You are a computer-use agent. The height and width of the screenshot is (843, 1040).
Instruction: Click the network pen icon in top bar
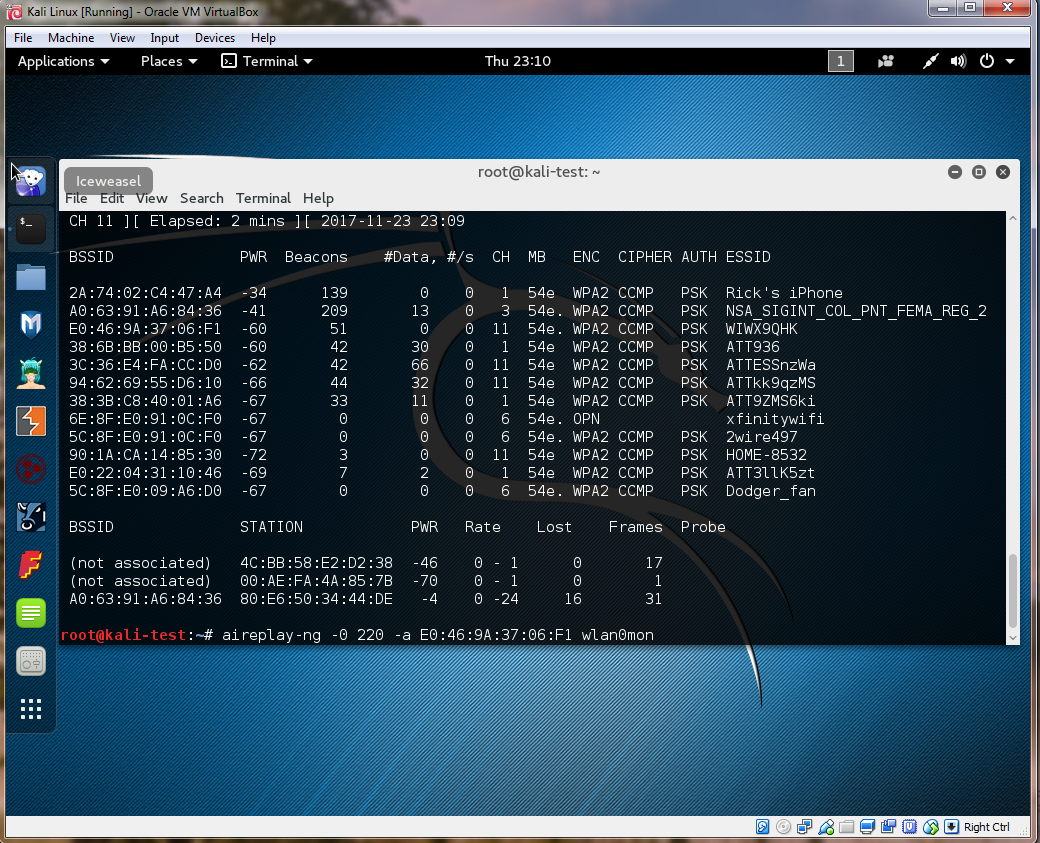[931, 61]
